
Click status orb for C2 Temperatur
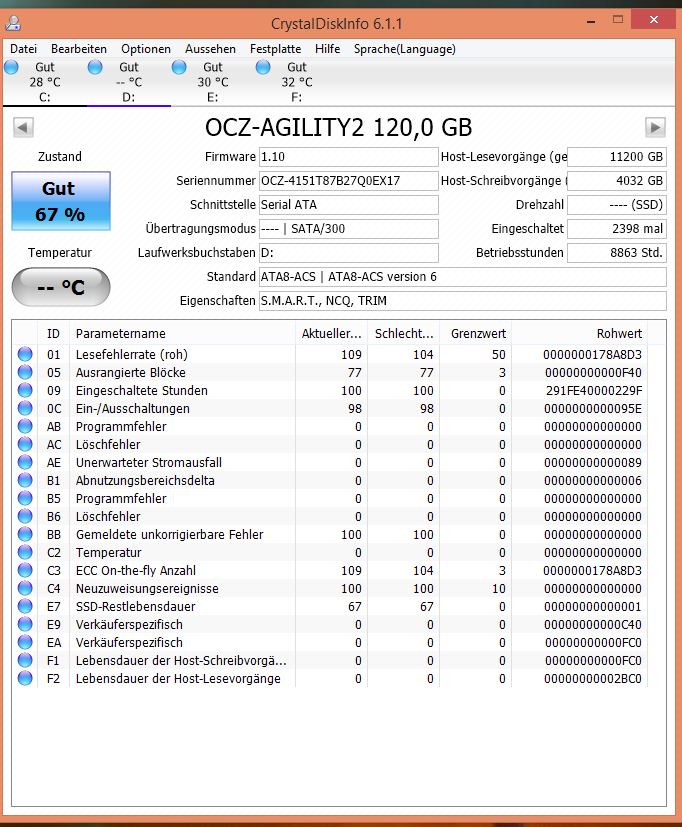[x=25, y=552]
